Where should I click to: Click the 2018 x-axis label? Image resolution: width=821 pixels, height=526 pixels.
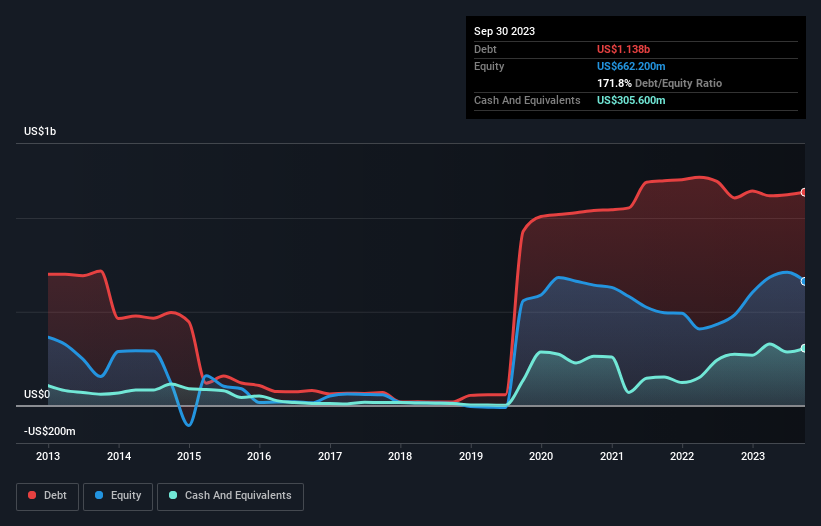point(400,456)
